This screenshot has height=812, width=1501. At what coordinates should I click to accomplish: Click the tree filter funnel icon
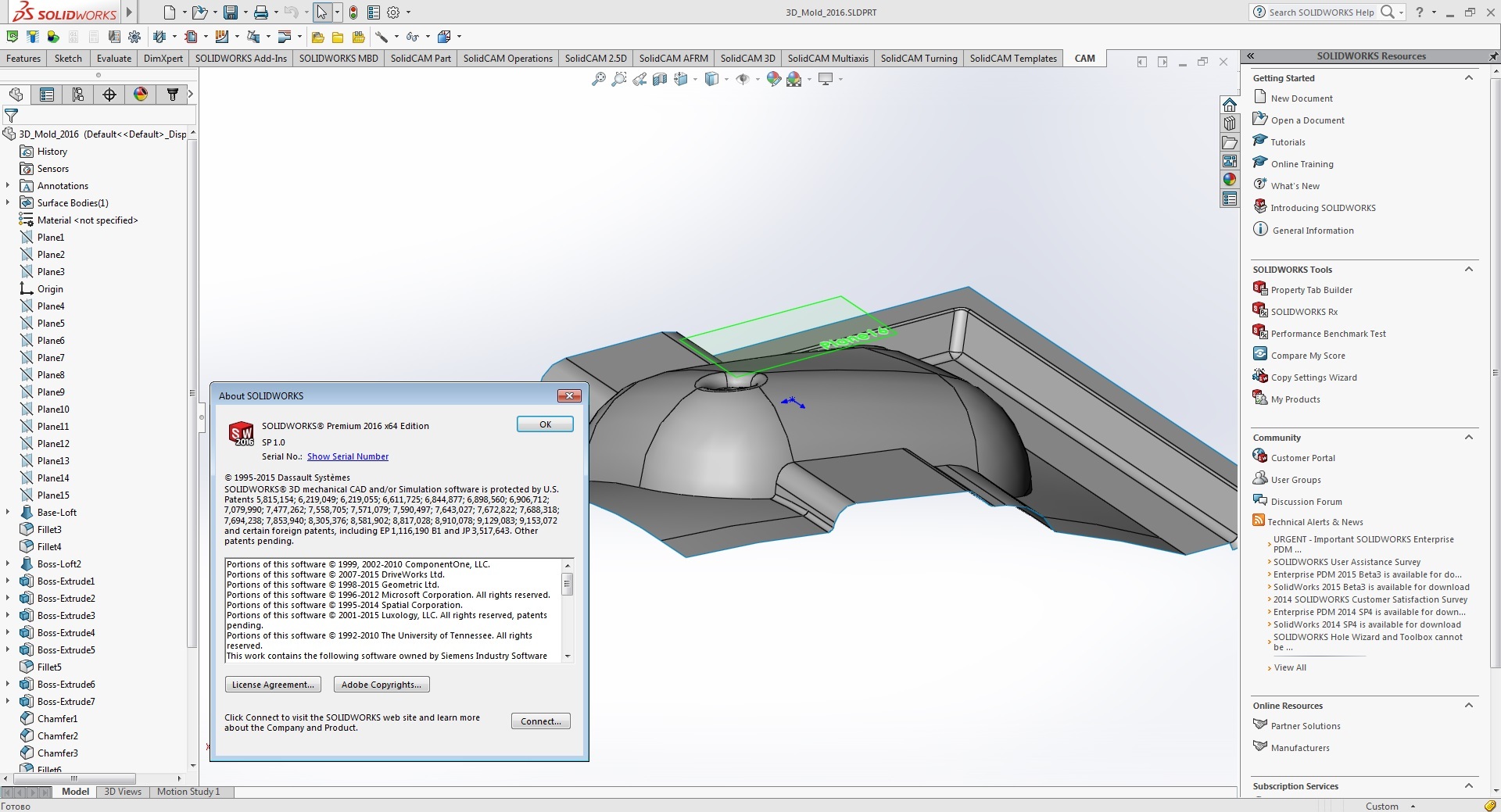pos(12,116)
